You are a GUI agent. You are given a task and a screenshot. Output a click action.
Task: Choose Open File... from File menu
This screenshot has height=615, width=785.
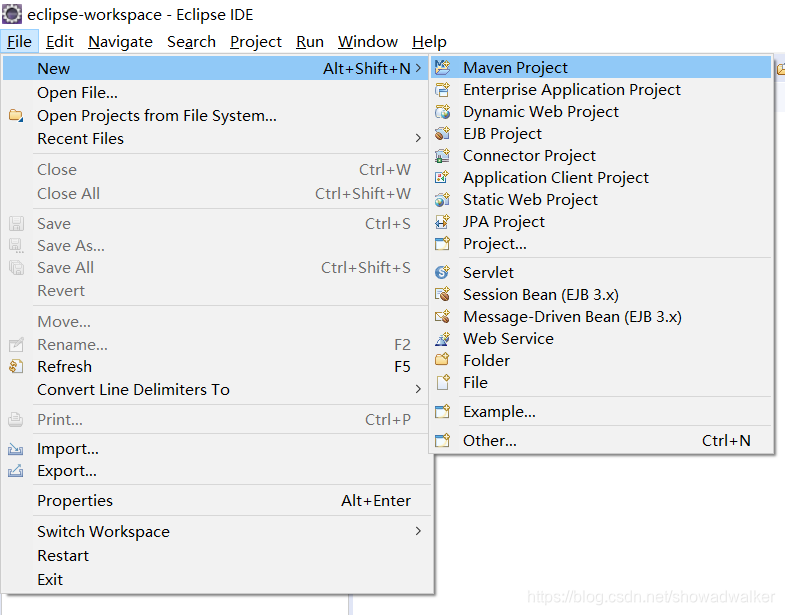[x=216, y=93]
